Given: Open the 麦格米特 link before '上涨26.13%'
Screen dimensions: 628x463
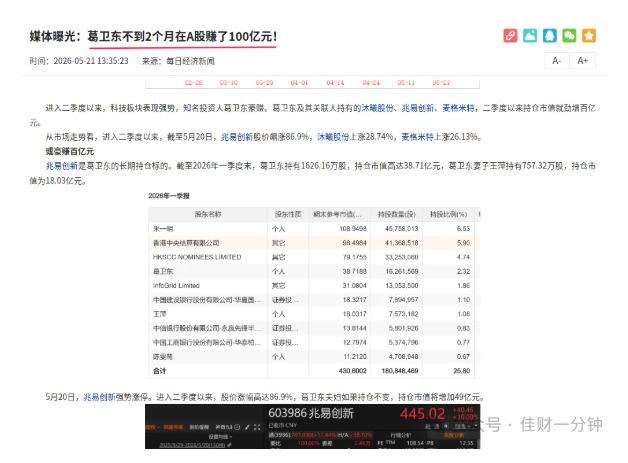Looking at the screenshot, I should [x=417, y=137].
